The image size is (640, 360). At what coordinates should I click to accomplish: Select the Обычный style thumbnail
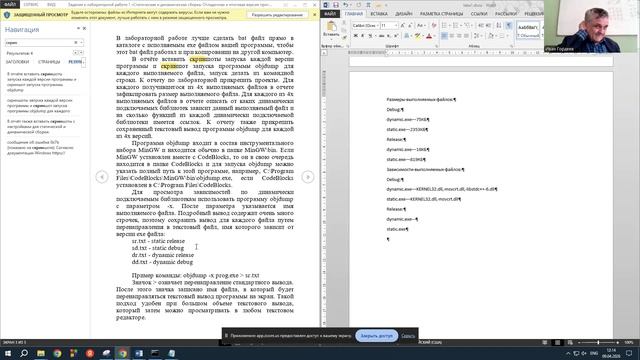click(x=528, y=31)
